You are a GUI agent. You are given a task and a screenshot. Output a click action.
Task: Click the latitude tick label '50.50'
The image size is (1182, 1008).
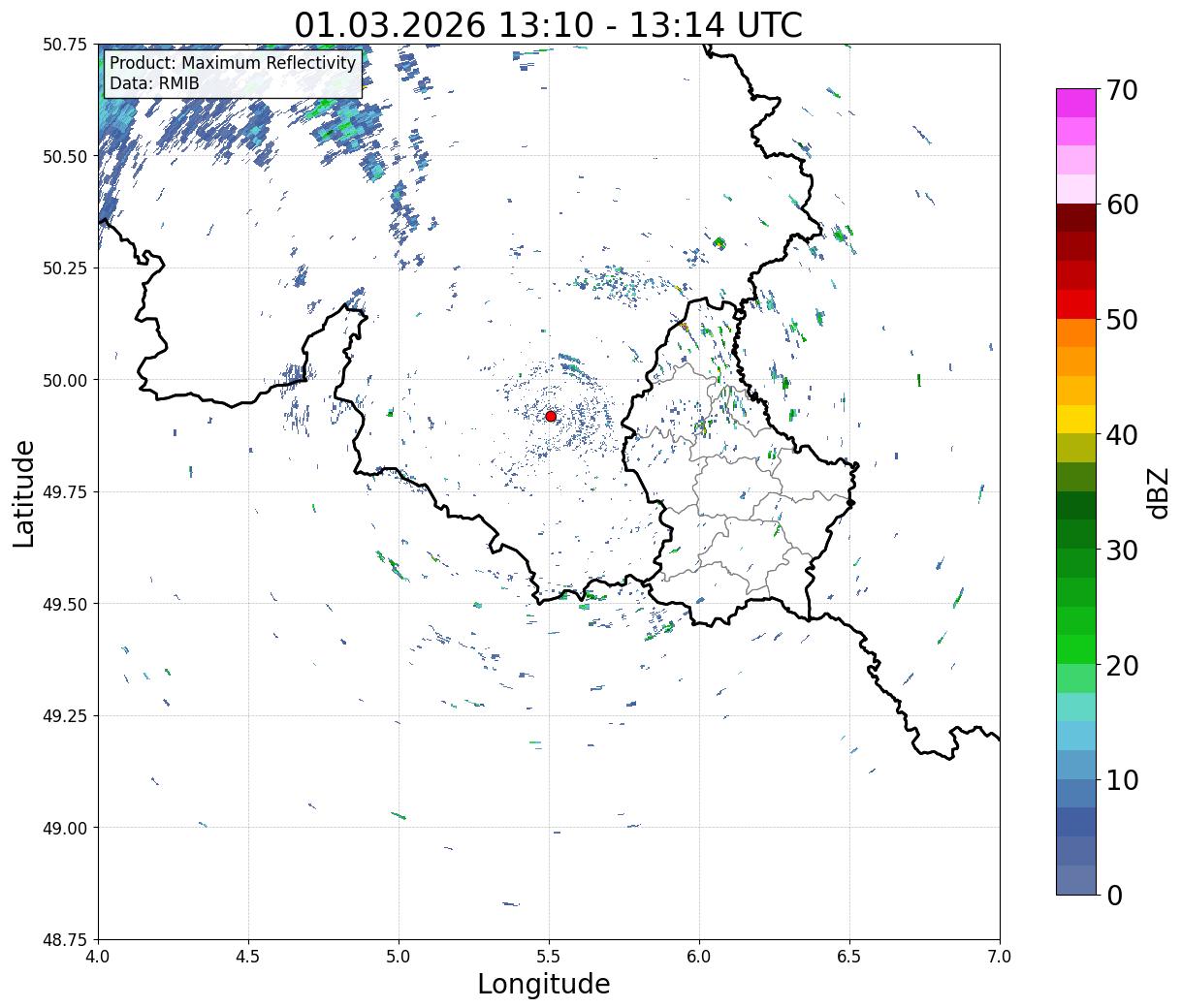[65, 156]
